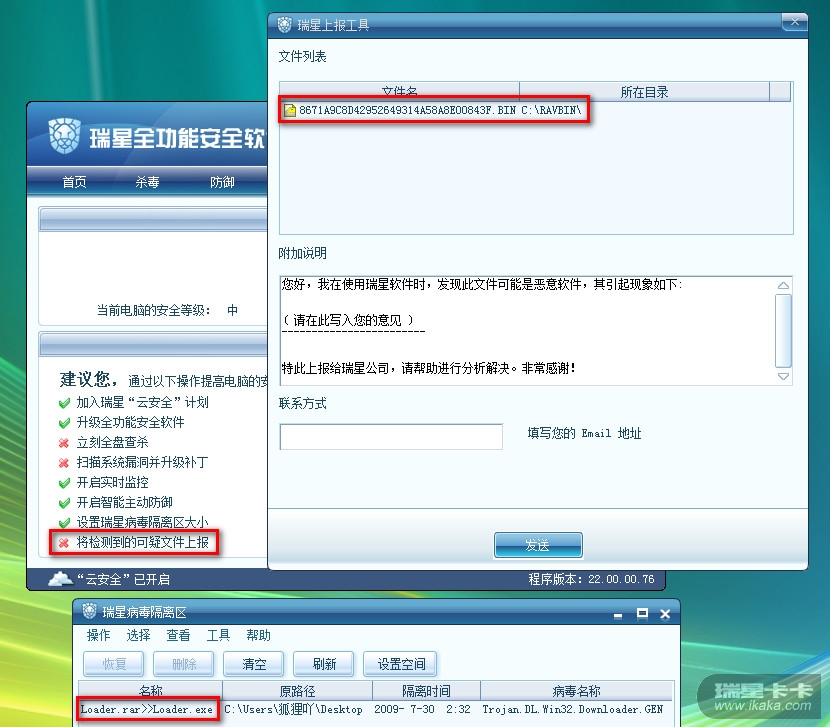Viewport: 830px width, 727px height.
Task: Click the shield icon in 瑞星上报工具 title bar
Action: tap(285, 24)
